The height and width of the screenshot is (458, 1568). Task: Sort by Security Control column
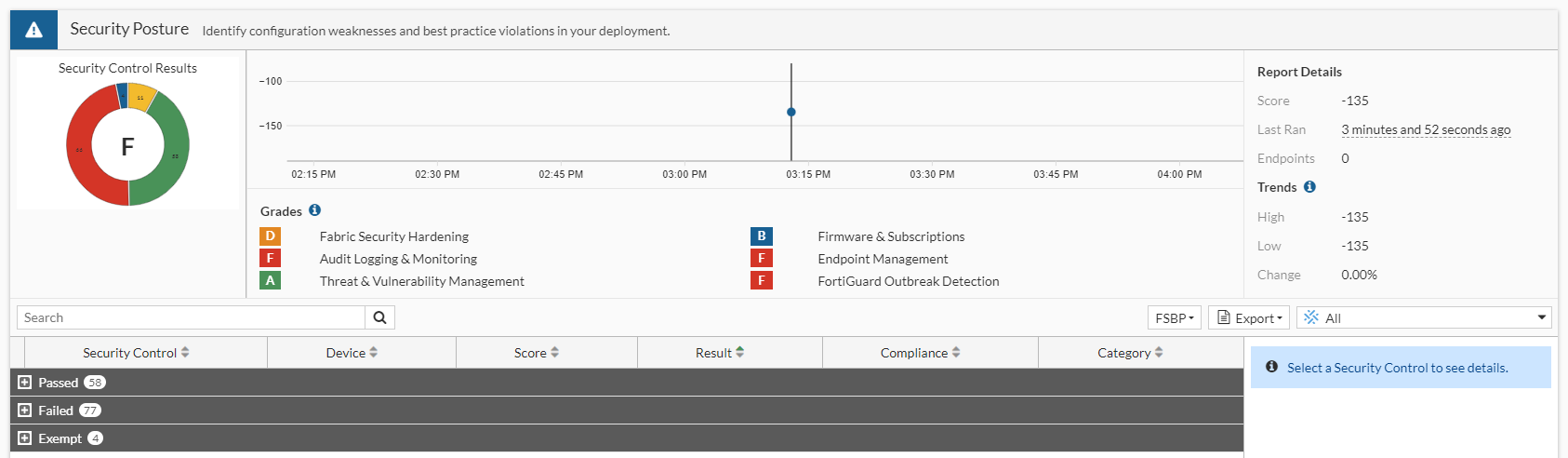136,353
